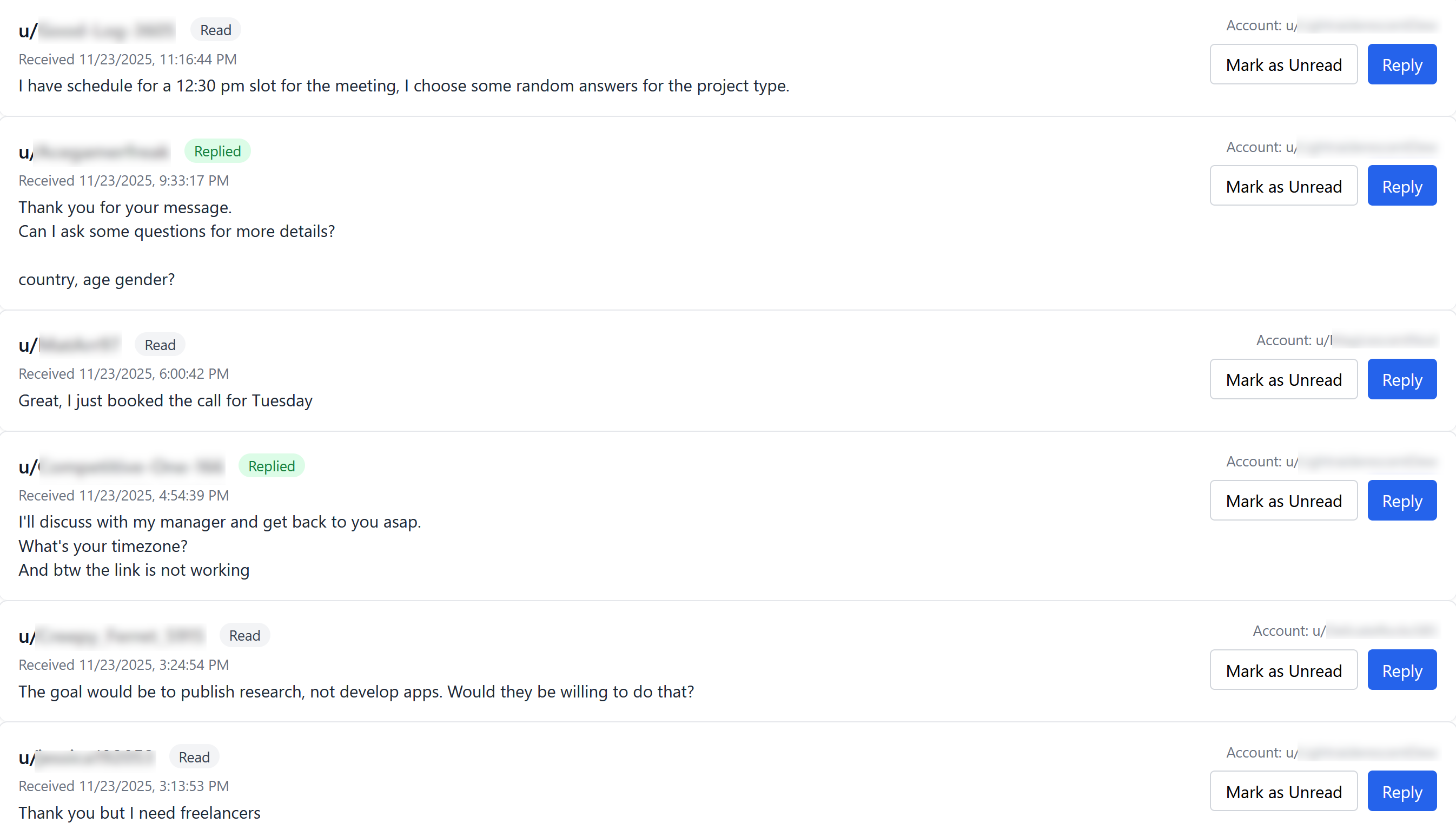Reply to the publish research message
Viewport: 1456px width, 836px height.
pos(1401,670)
